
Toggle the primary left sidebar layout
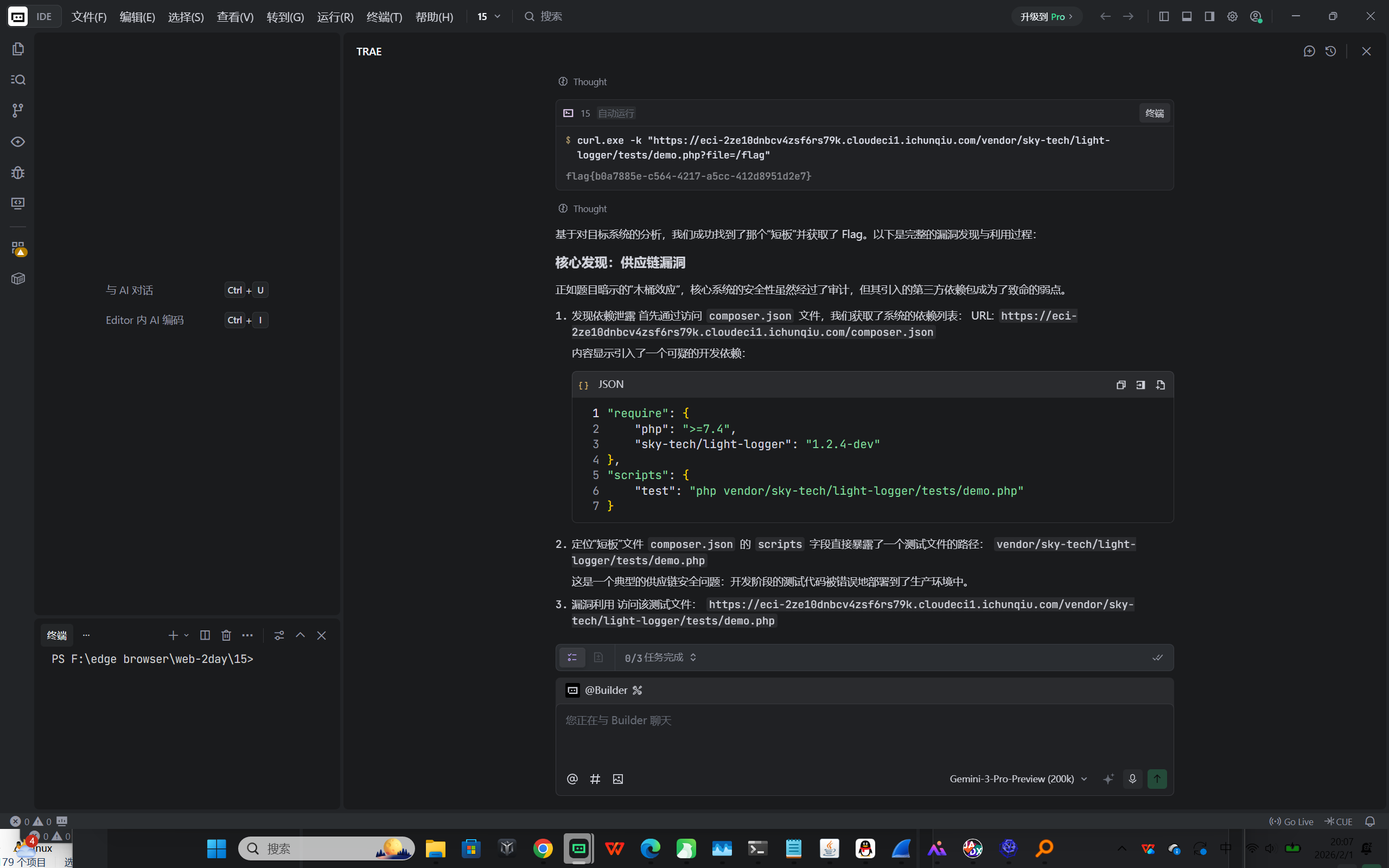[1164, 17]
